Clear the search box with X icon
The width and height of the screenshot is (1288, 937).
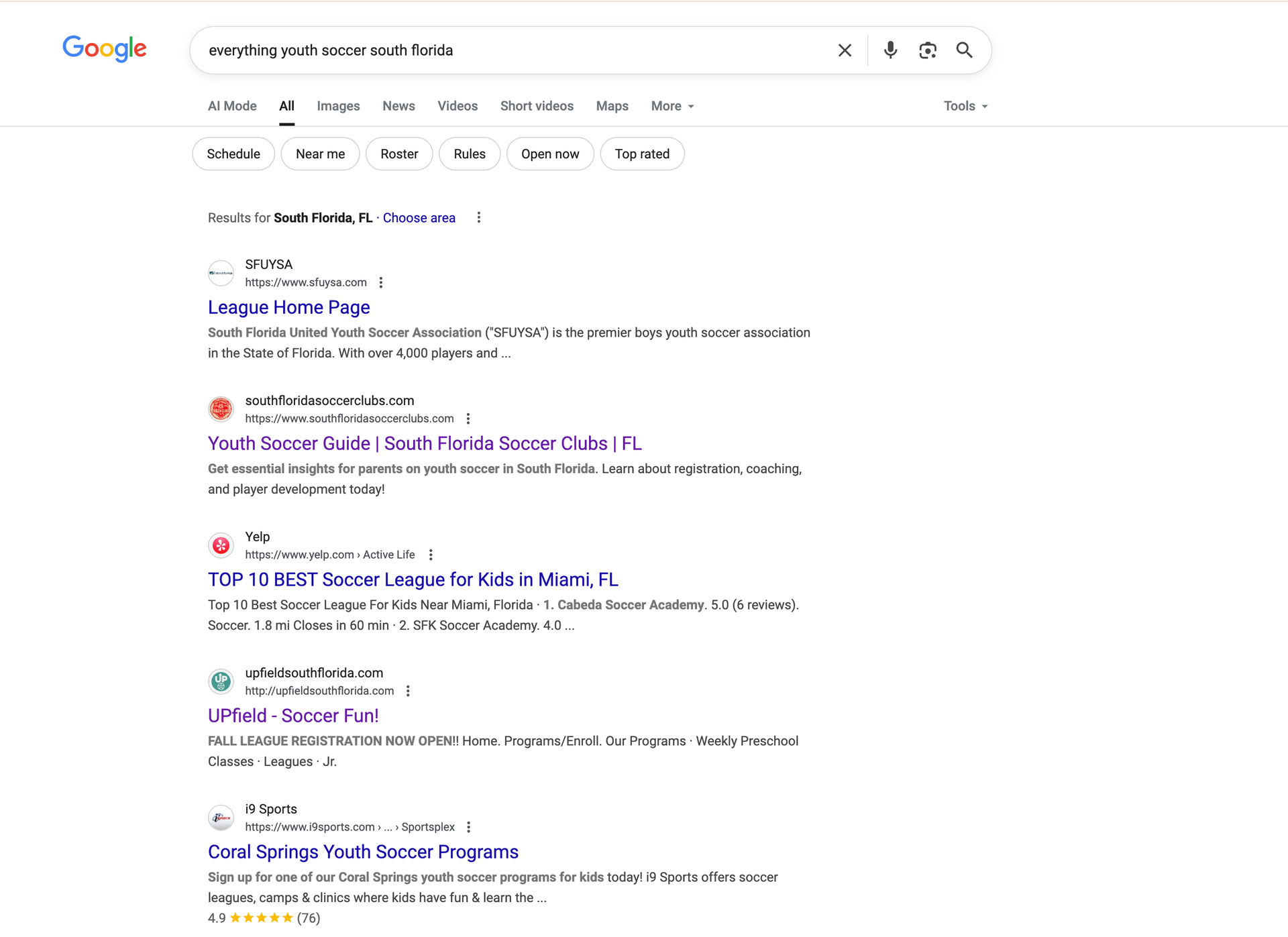point(845,50)
